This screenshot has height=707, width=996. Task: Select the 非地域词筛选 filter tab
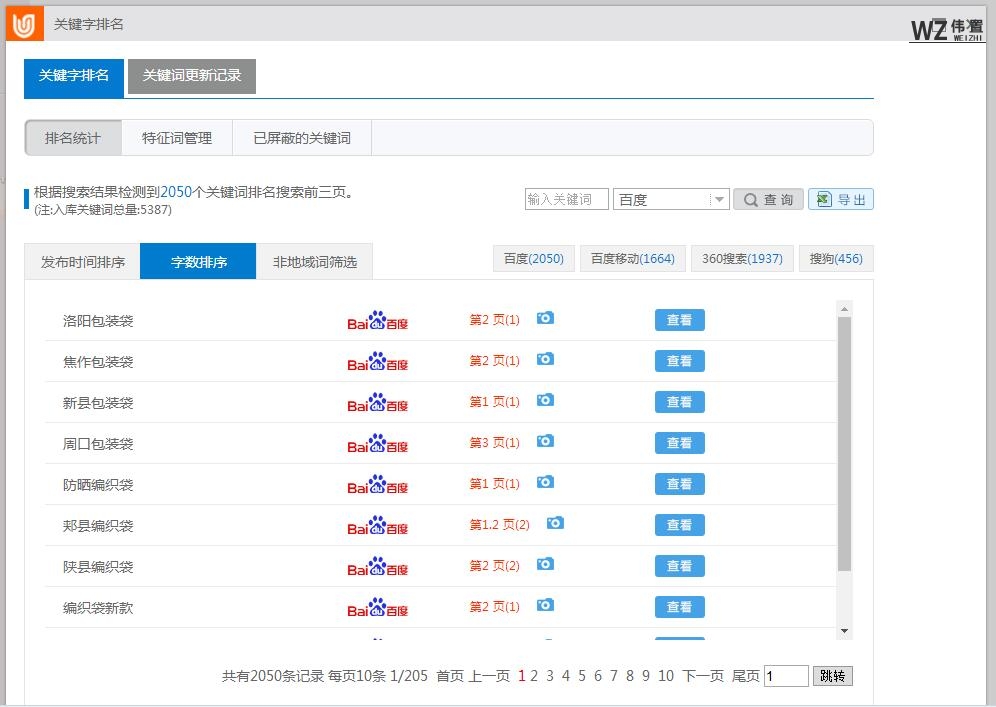pyautogui.click(x=314, y=262)
